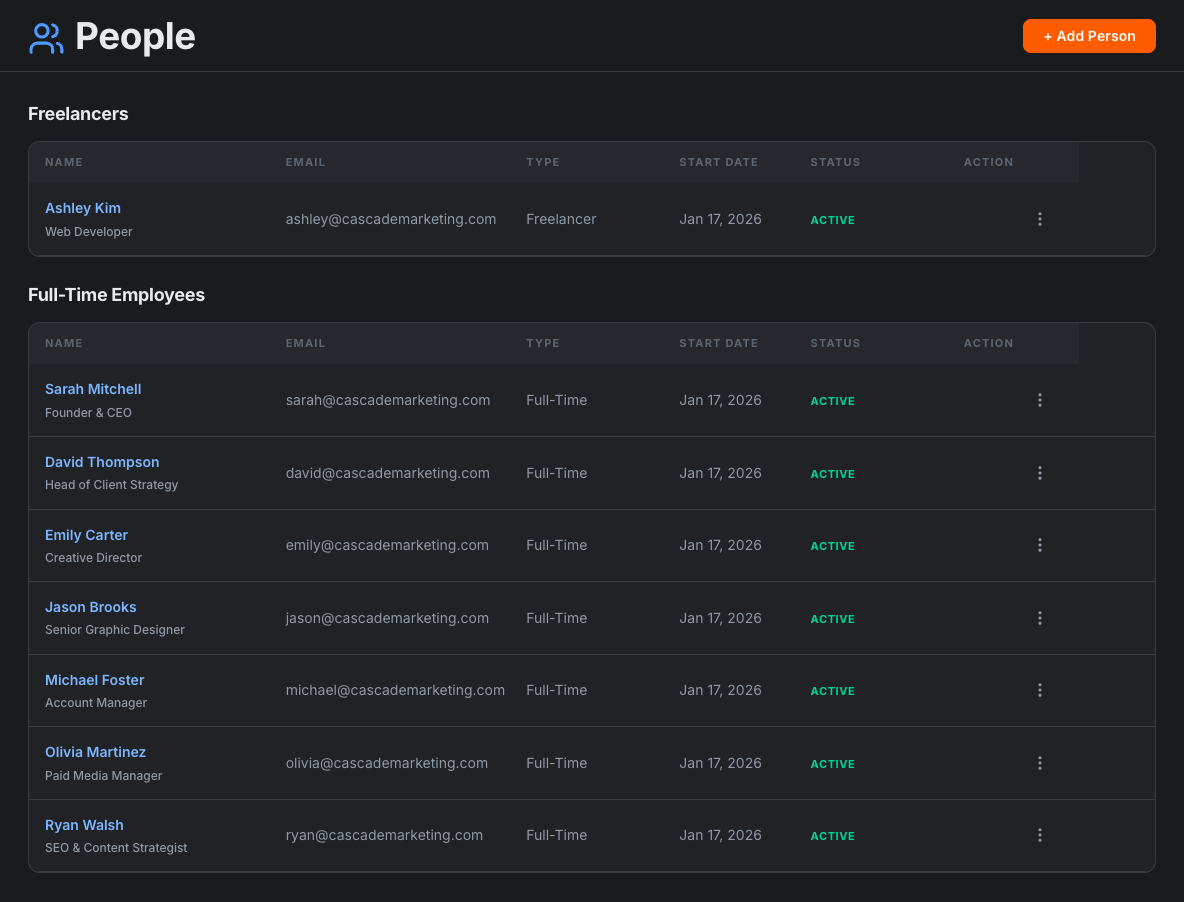Screen dimensions: 1184x902
Task: Open actions menu for Emily Carter
Action: [x=1040, y=545]
